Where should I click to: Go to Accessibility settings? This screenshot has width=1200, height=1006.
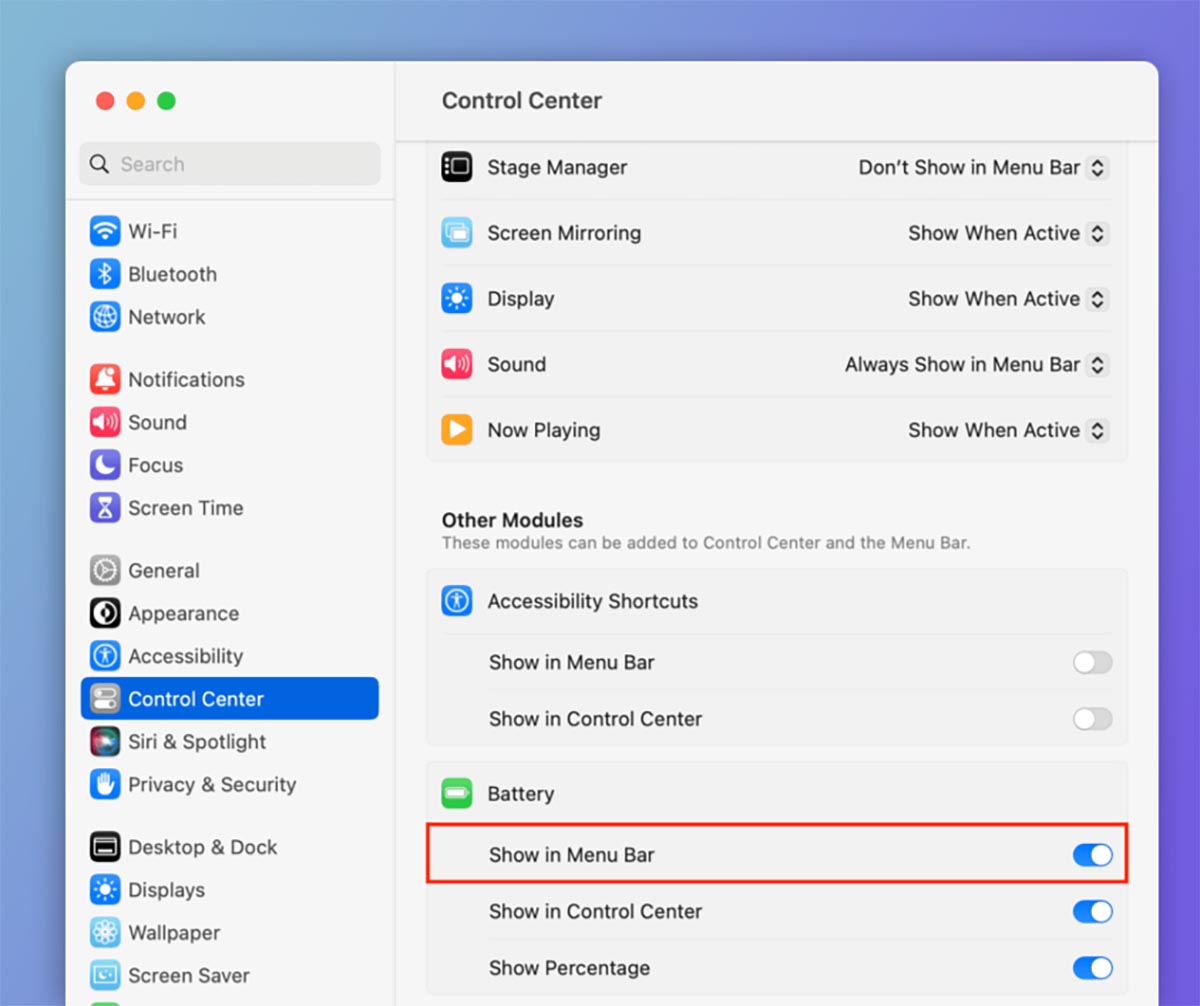click(230, 656)
